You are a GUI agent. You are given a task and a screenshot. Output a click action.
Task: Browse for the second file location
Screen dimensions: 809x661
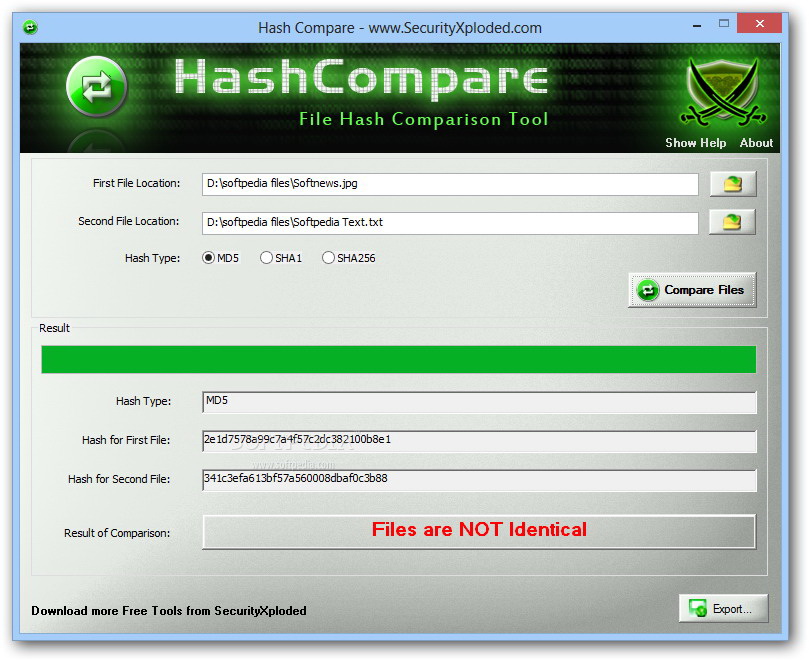click(x=732, y=222)
